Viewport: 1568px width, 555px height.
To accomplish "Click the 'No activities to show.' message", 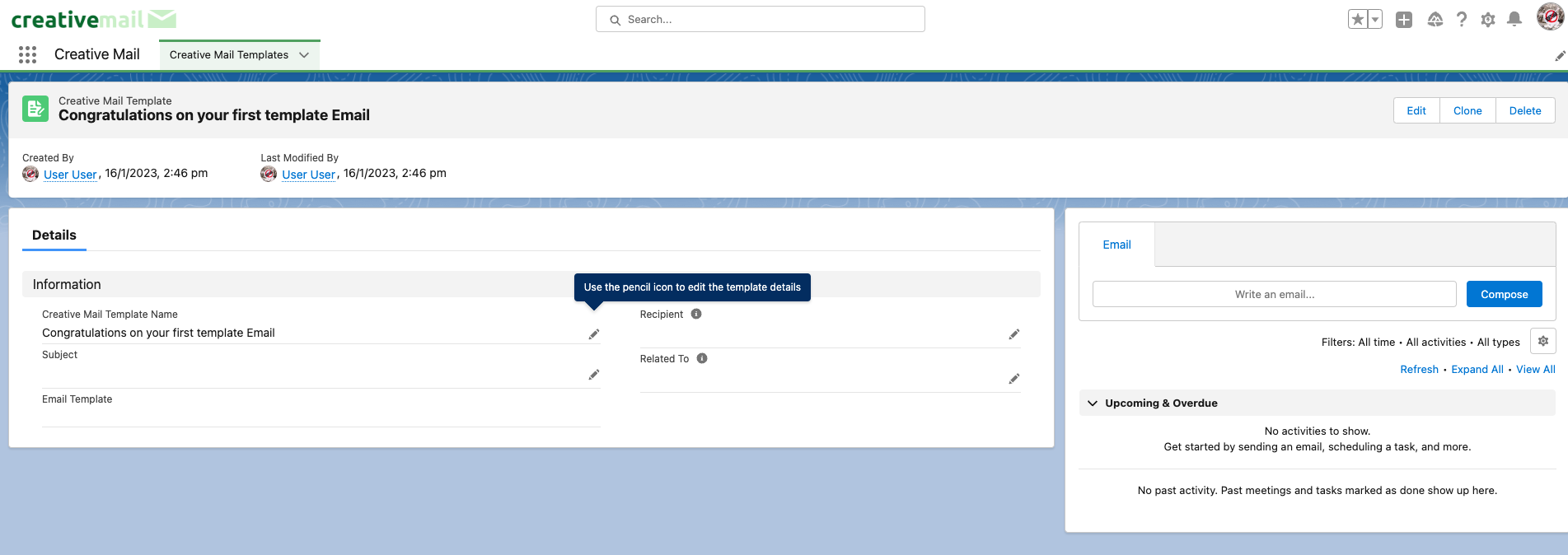I will 1317,431.
